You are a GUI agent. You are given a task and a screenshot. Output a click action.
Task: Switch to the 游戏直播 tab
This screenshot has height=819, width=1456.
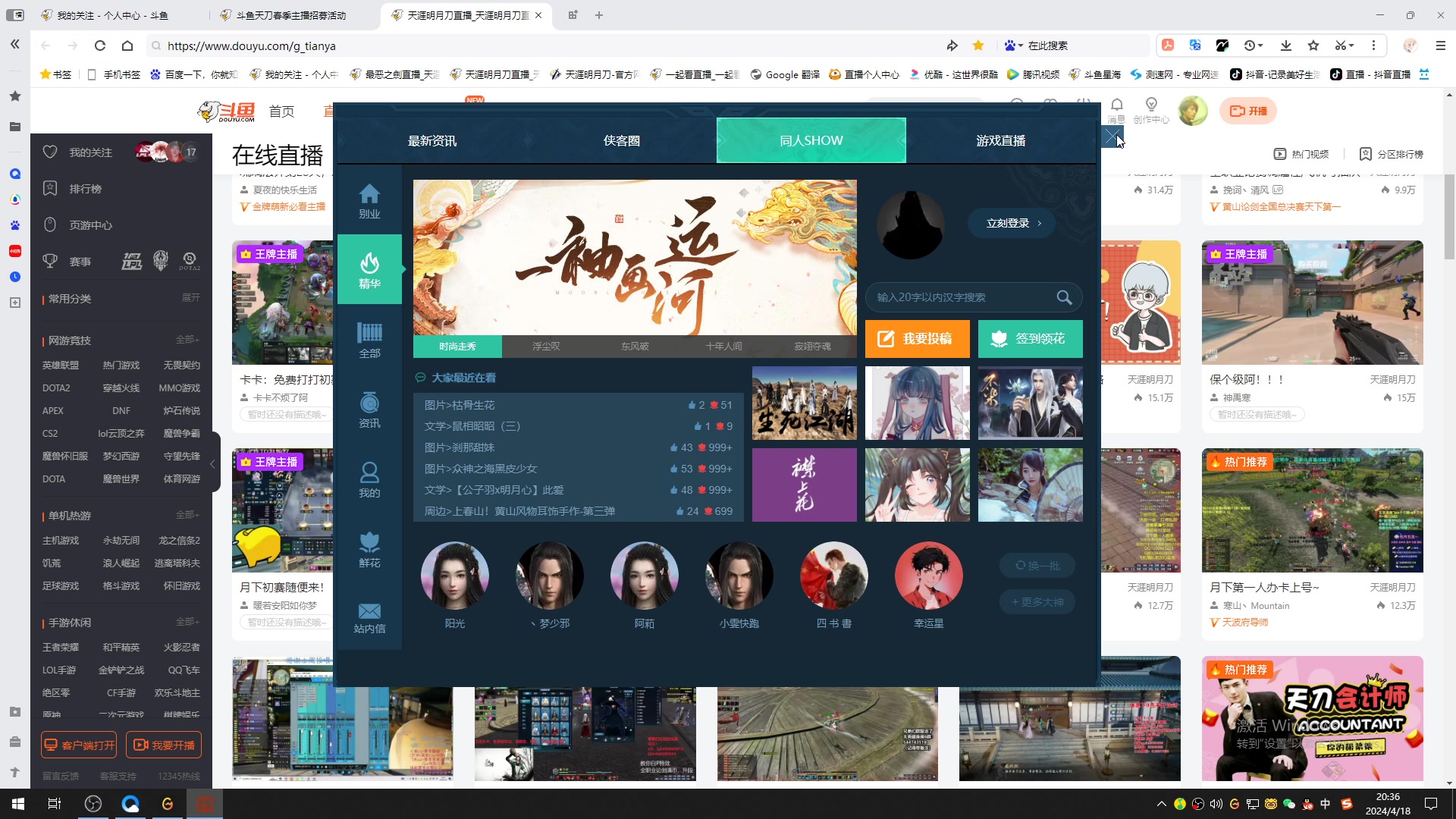1001,140
